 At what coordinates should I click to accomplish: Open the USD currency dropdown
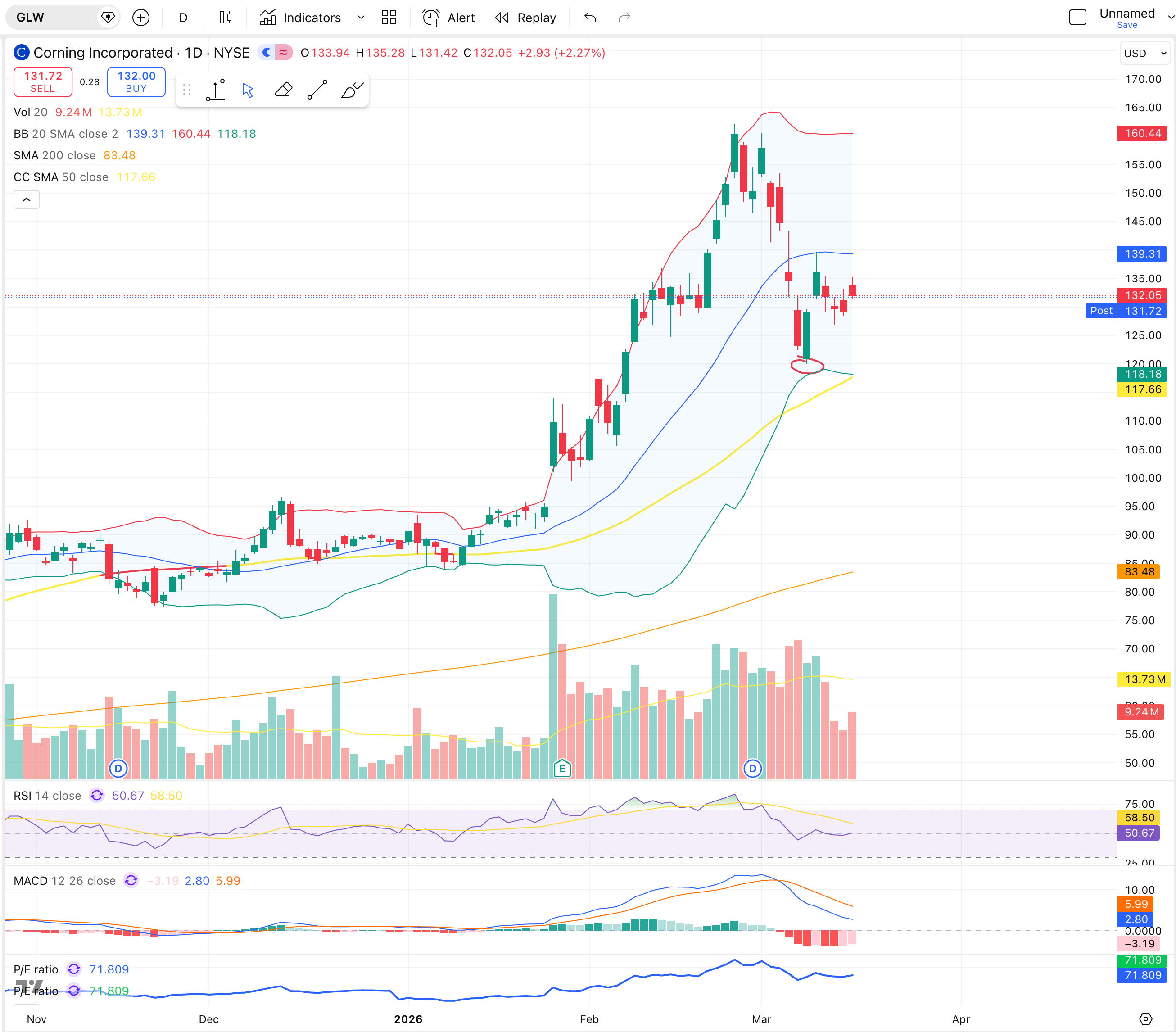click(1144, 54)
